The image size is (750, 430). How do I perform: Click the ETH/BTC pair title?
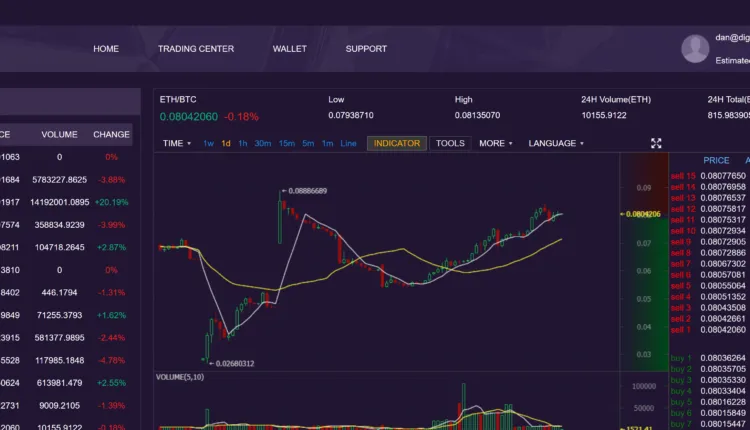(178, 99)
